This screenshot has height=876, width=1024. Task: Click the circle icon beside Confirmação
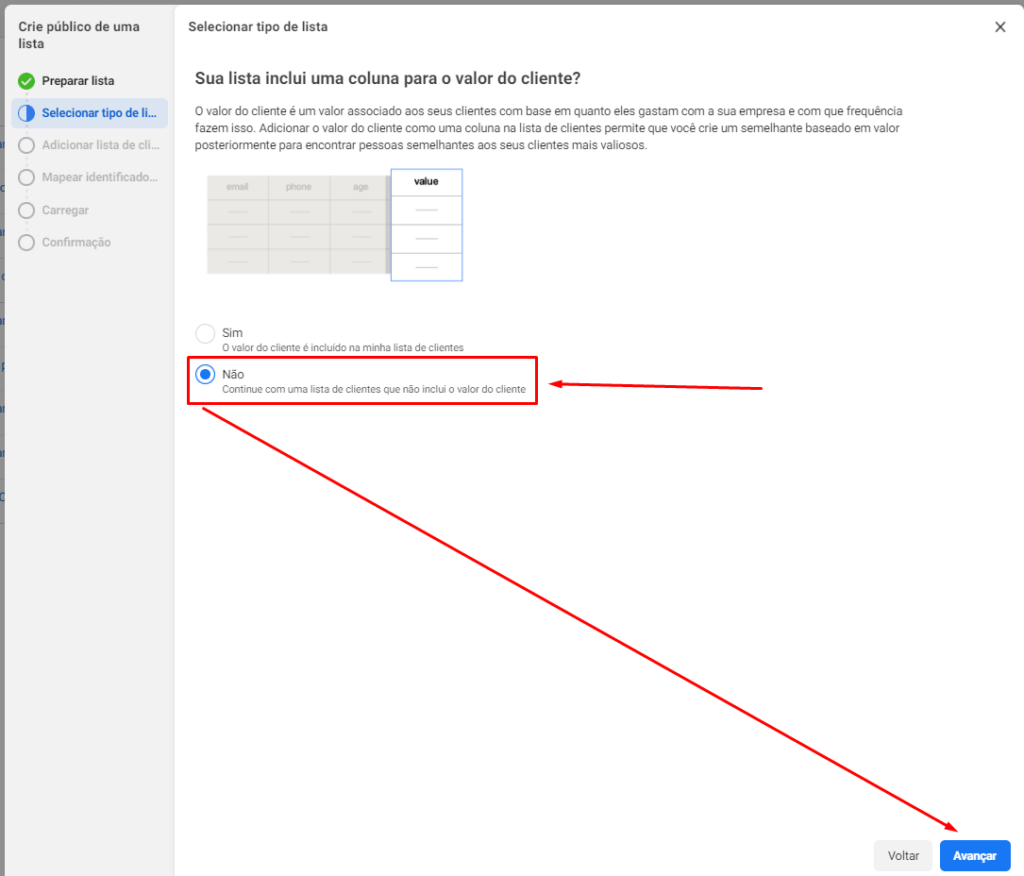pyautogui.click(x=26, y=242)
